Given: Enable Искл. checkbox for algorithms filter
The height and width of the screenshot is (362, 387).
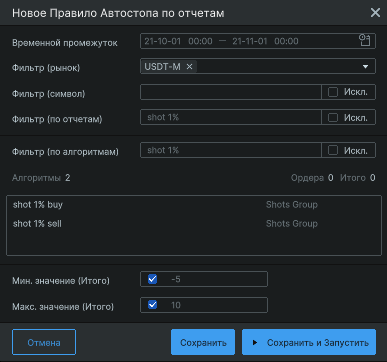Looking at the screenshot, I should pyautogui.click(x=333, y=150).
